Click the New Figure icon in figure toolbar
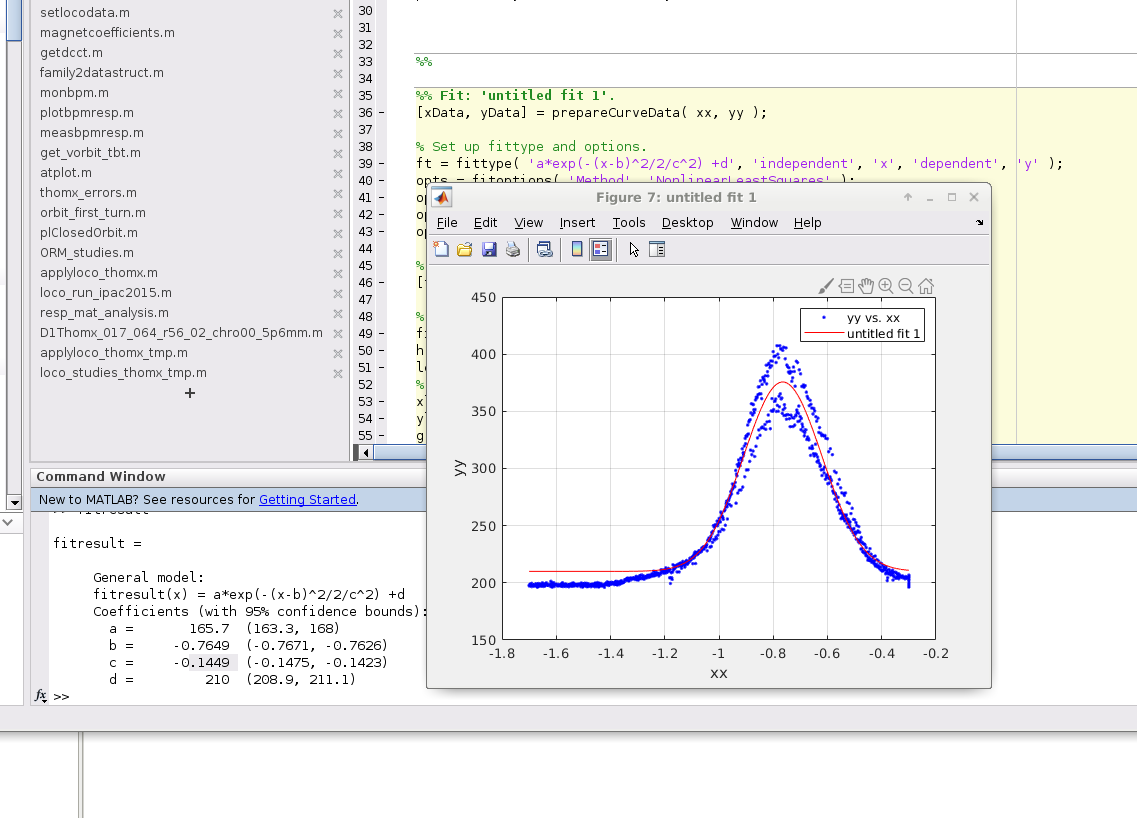1137x818 pixels. [441, 250]
